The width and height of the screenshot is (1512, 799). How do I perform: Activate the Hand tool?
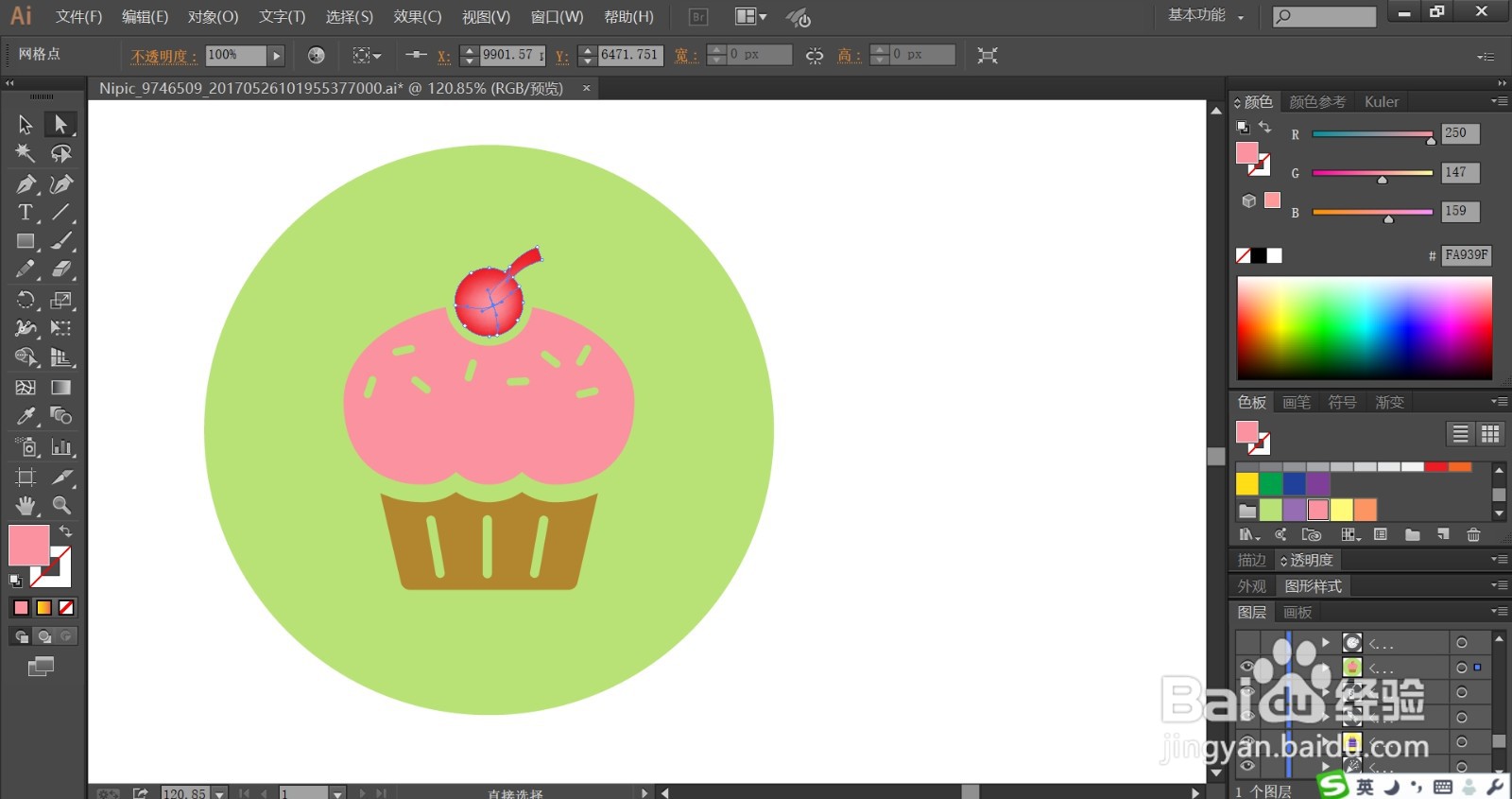click(26, 506)
